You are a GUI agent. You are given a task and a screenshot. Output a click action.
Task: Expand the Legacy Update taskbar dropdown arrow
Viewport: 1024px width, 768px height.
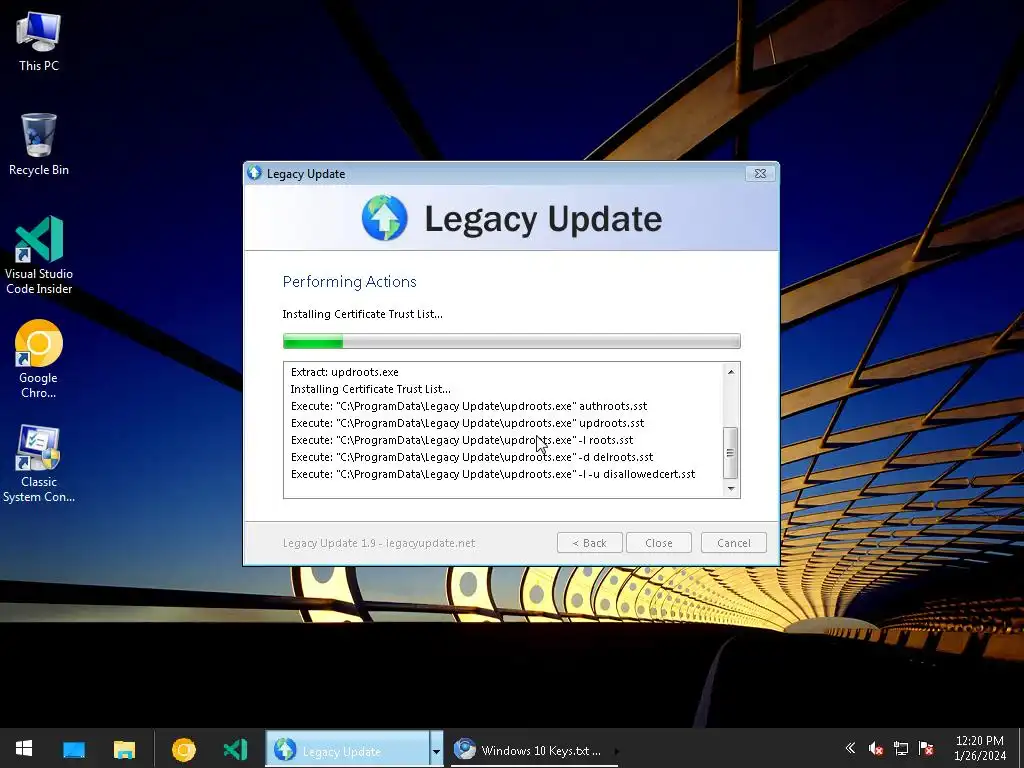coord(436,749)
